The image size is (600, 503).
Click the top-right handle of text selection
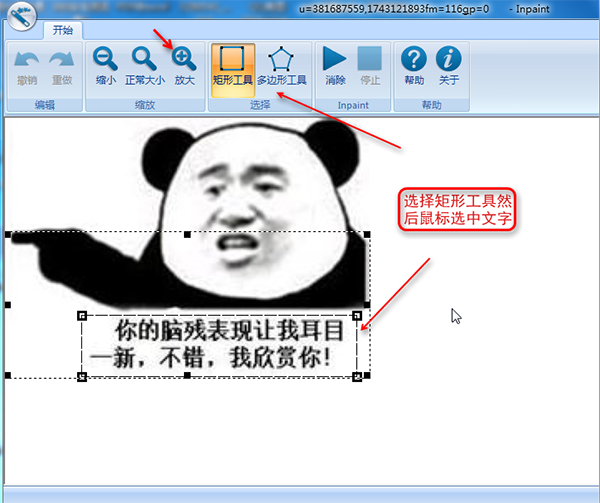click(x=357, y=316)
